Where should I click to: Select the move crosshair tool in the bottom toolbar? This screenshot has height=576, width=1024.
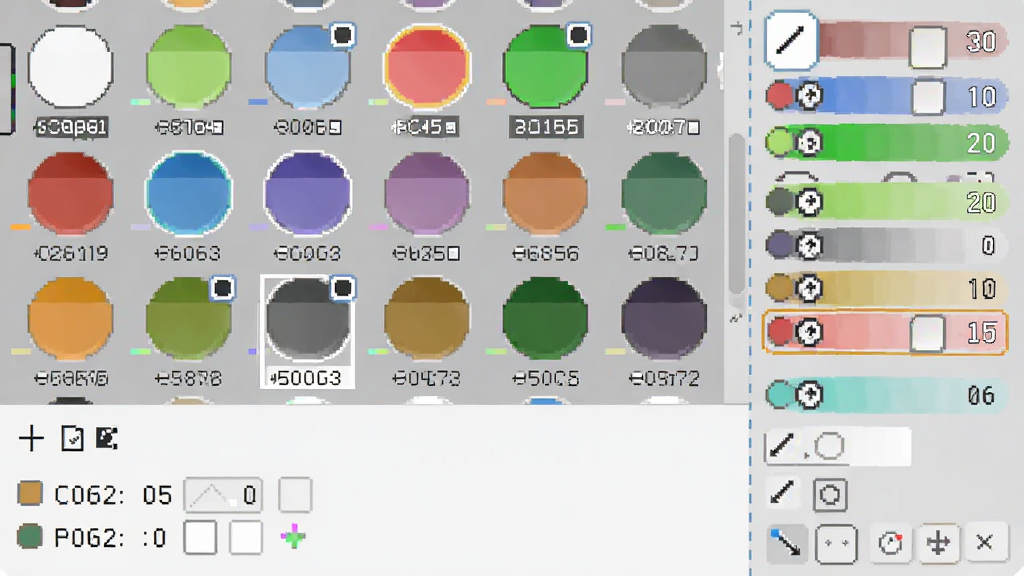(x=938, y=543)
